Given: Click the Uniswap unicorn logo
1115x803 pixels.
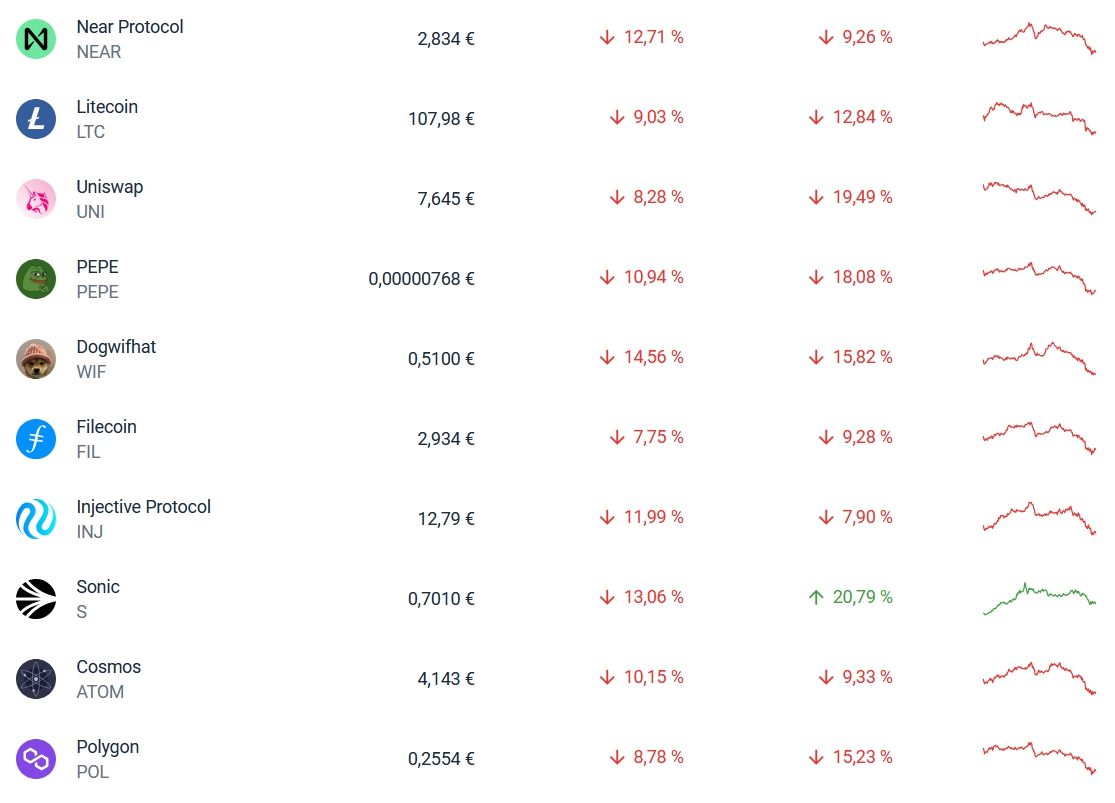Looking at the screenshot, I should click(x=36, y=199).
